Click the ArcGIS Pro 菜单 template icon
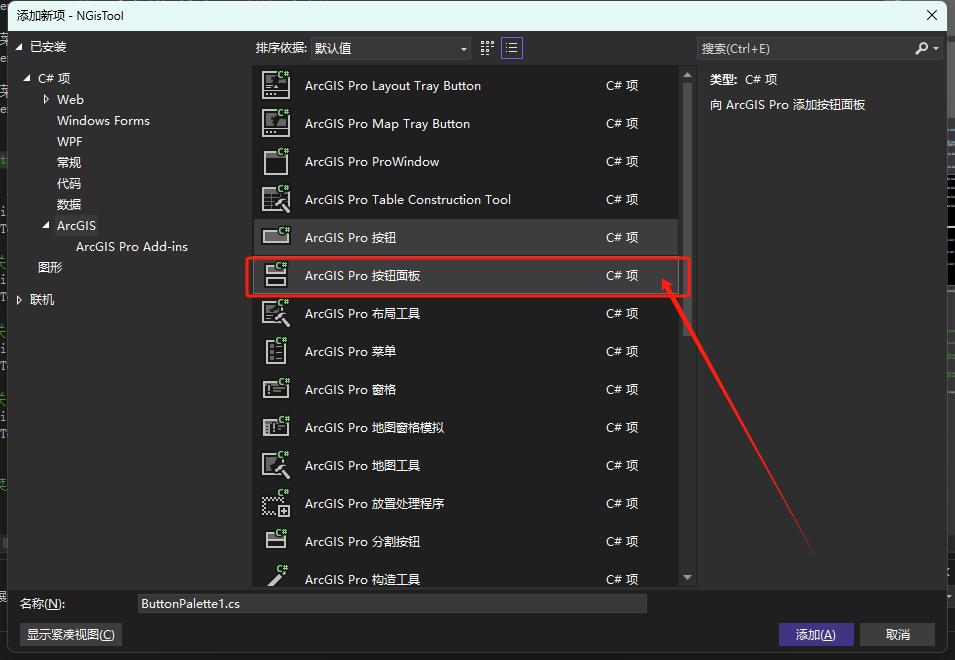 [x=276, y=351]
